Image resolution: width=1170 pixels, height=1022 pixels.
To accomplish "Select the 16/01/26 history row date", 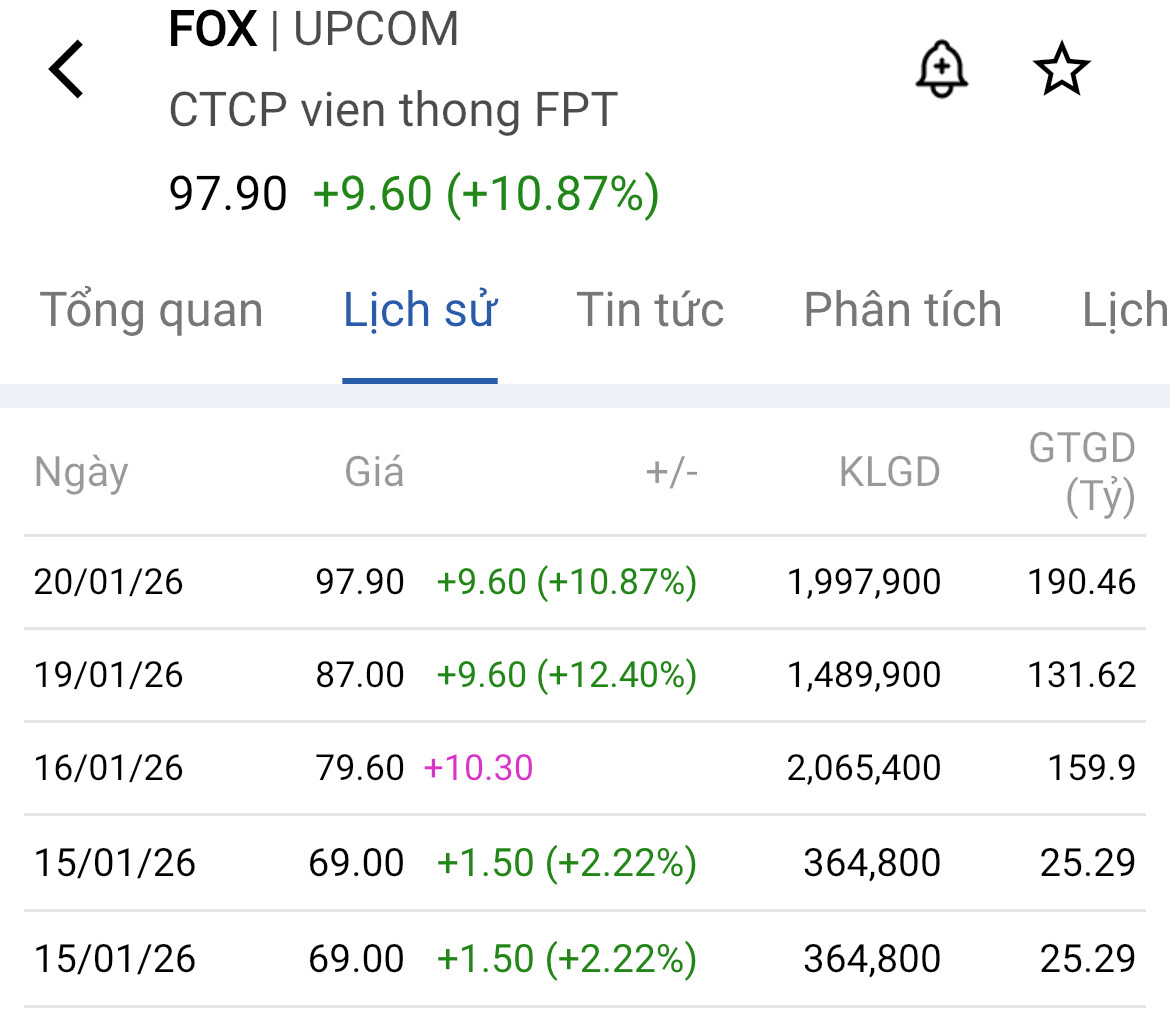I will pos(109,768).
